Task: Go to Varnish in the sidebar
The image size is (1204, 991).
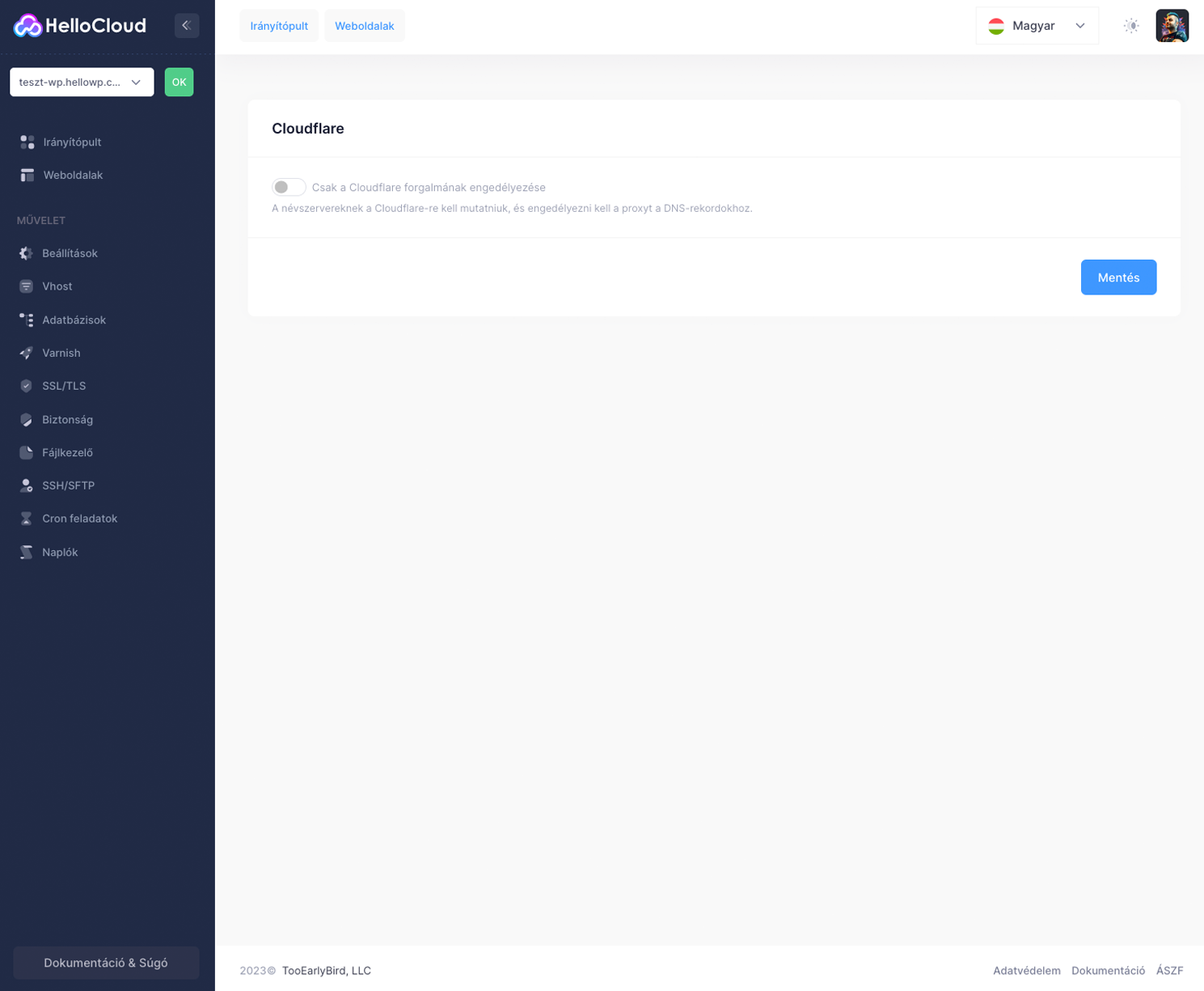Action: pyautogui.click(x=61, y=354)
